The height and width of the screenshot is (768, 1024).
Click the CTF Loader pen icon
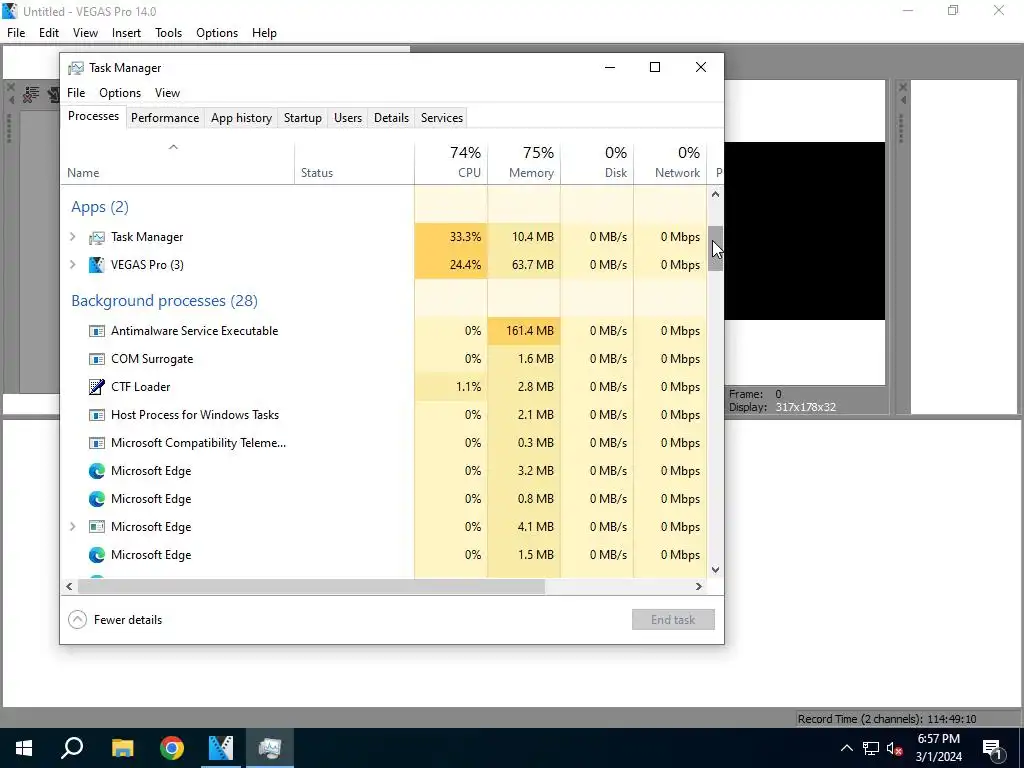pos(97,387)
